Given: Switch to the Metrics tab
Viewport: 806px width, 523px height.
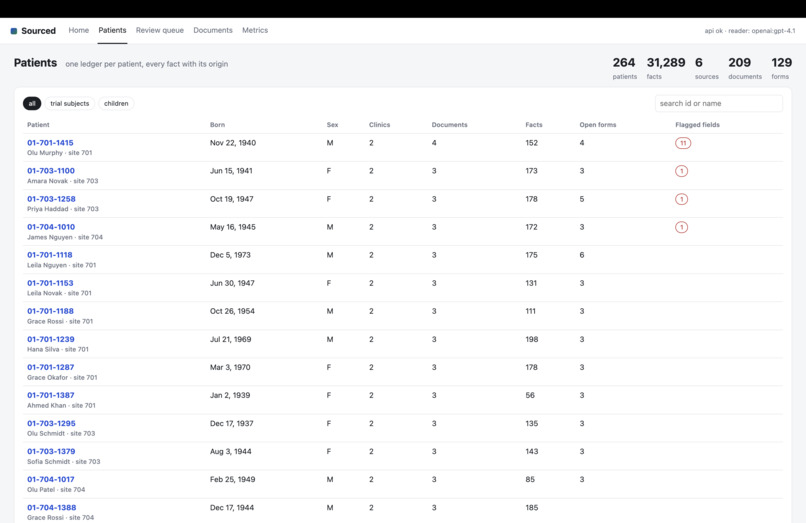Looking at the screenshot, I should pyautogui.click(x=255, y=30).
